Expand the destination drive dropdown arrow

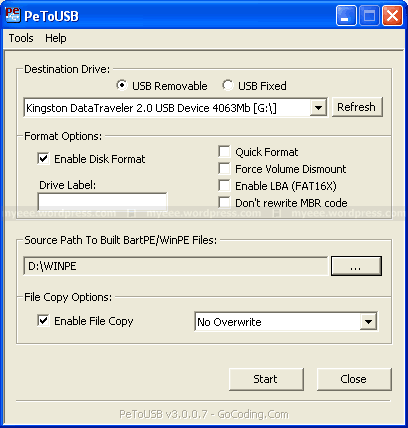[x=318, y=108]
